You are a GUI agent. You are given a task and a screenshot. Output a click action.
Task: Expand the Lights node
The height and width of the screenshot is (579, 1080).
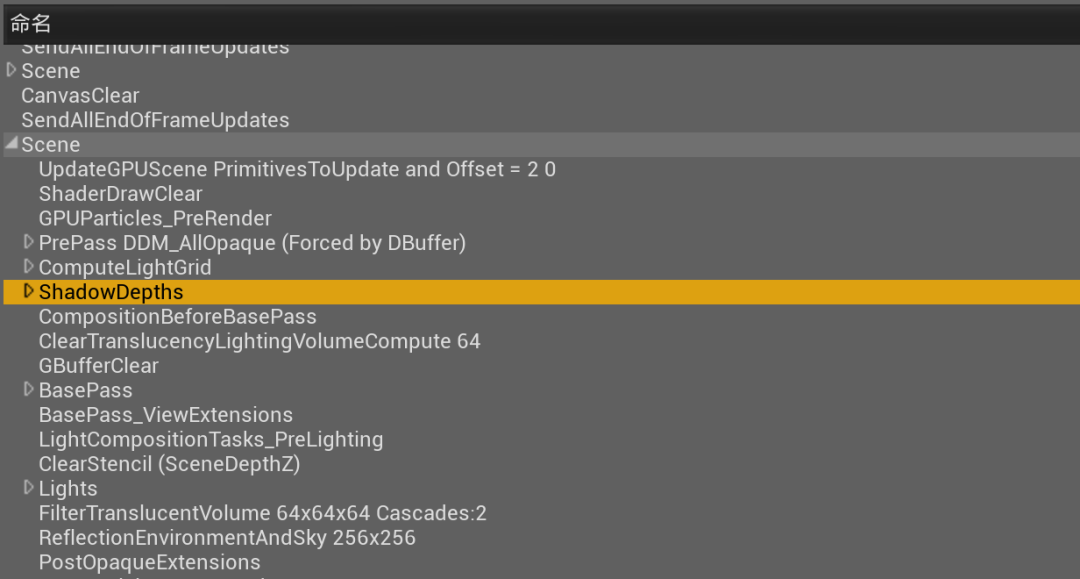(x=29, y=487)
